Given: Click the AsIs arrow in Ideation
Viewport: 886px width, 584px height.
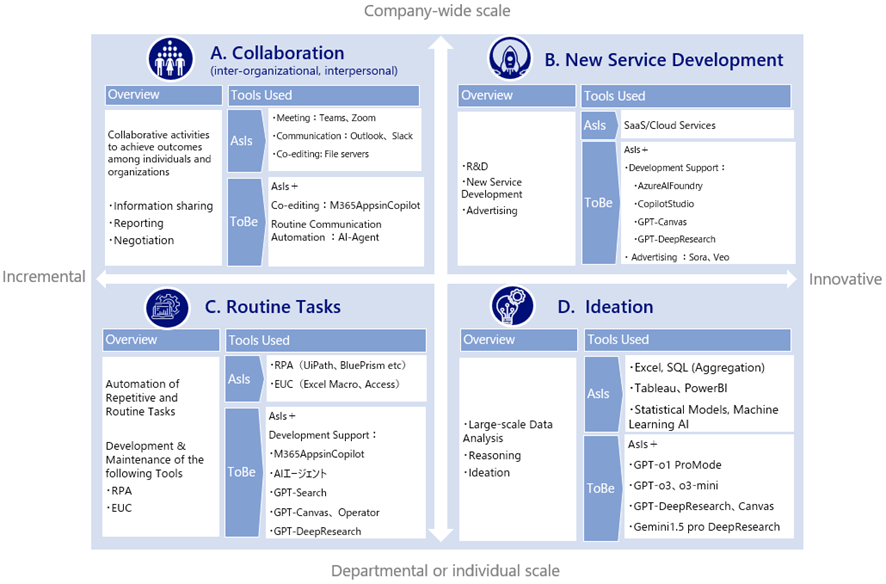Looking at the screenshot, I should click(x=602, y=394).
